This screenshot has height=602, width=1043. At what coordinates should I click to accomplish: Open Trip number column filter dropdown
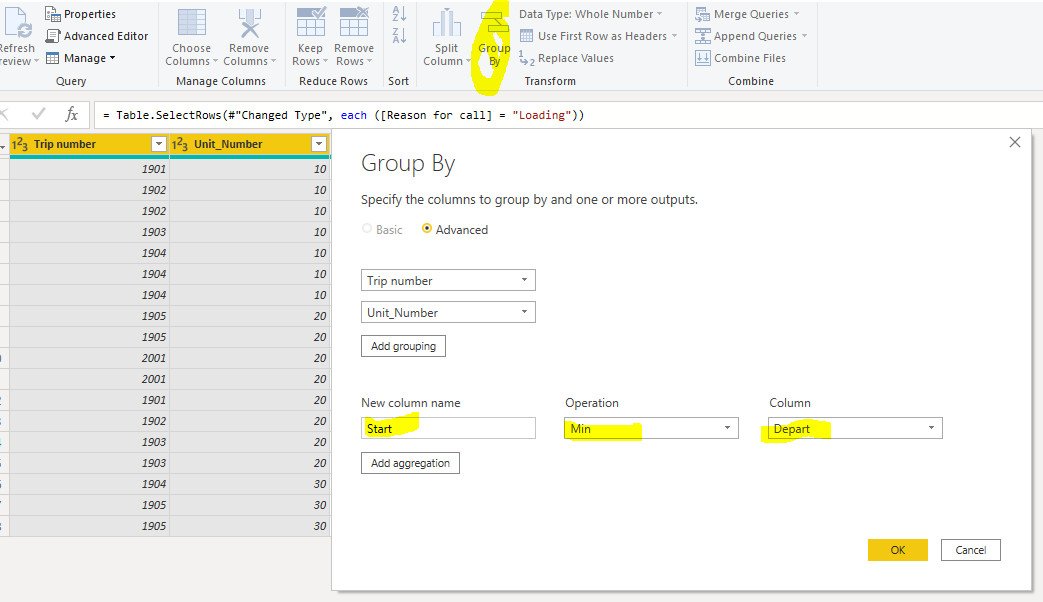(158, 144)
